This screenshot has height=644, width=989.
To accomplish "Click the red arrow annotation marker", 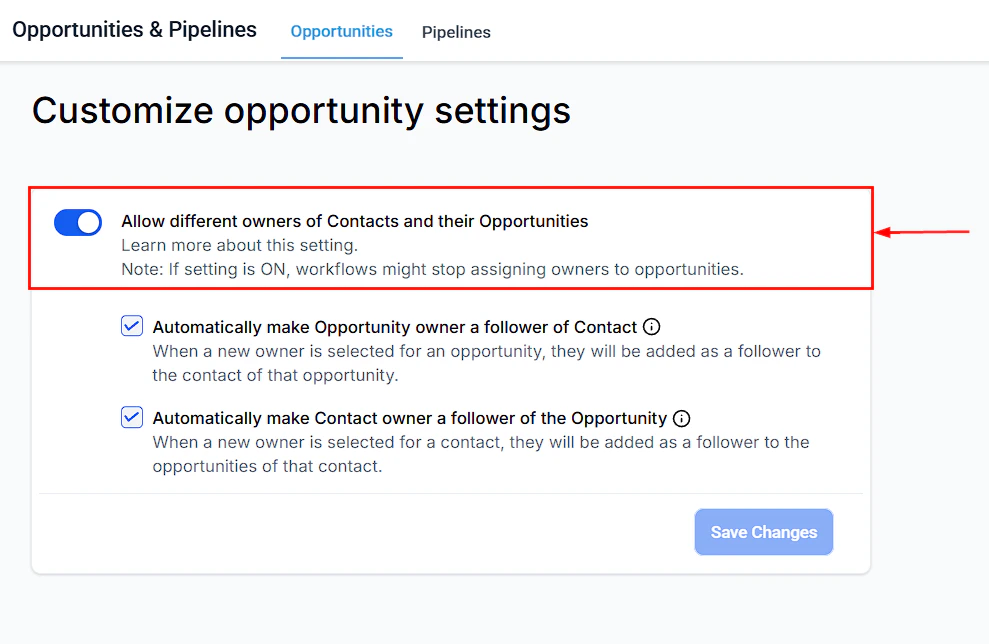I will pyautogui.click(x=925, y=231).
